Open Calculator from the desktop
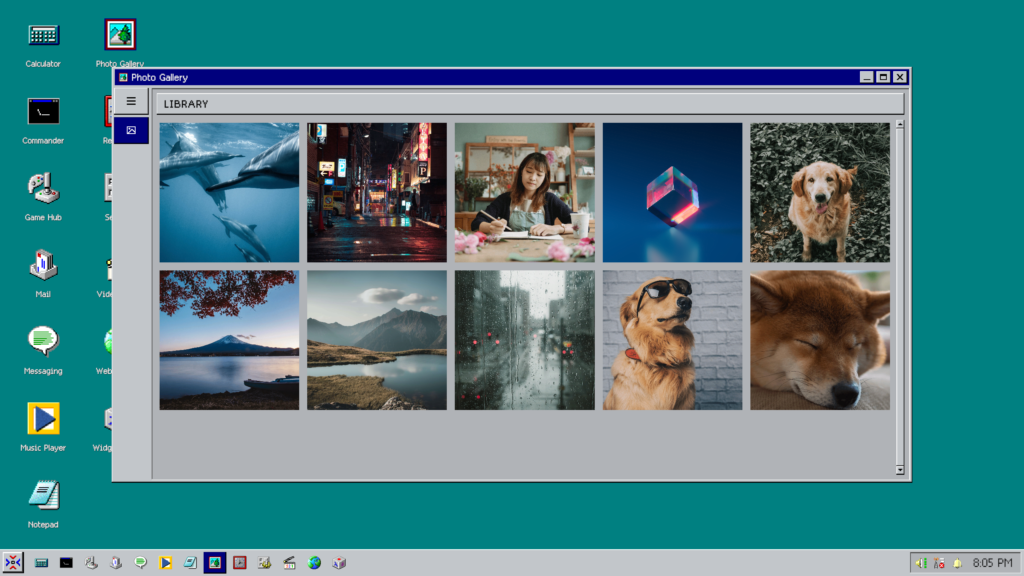The height and width of the screenshot is (576, 1024). click(x=42, y=35)
